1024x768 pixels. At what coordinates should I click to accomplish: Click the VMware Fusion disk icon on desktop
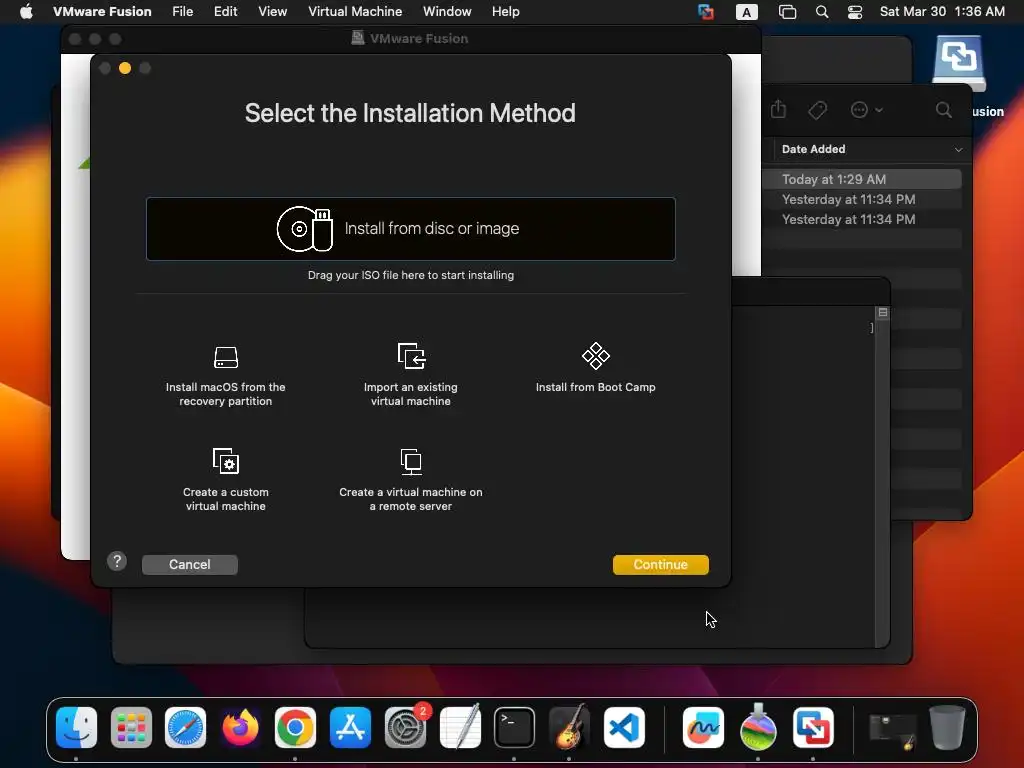958,63
